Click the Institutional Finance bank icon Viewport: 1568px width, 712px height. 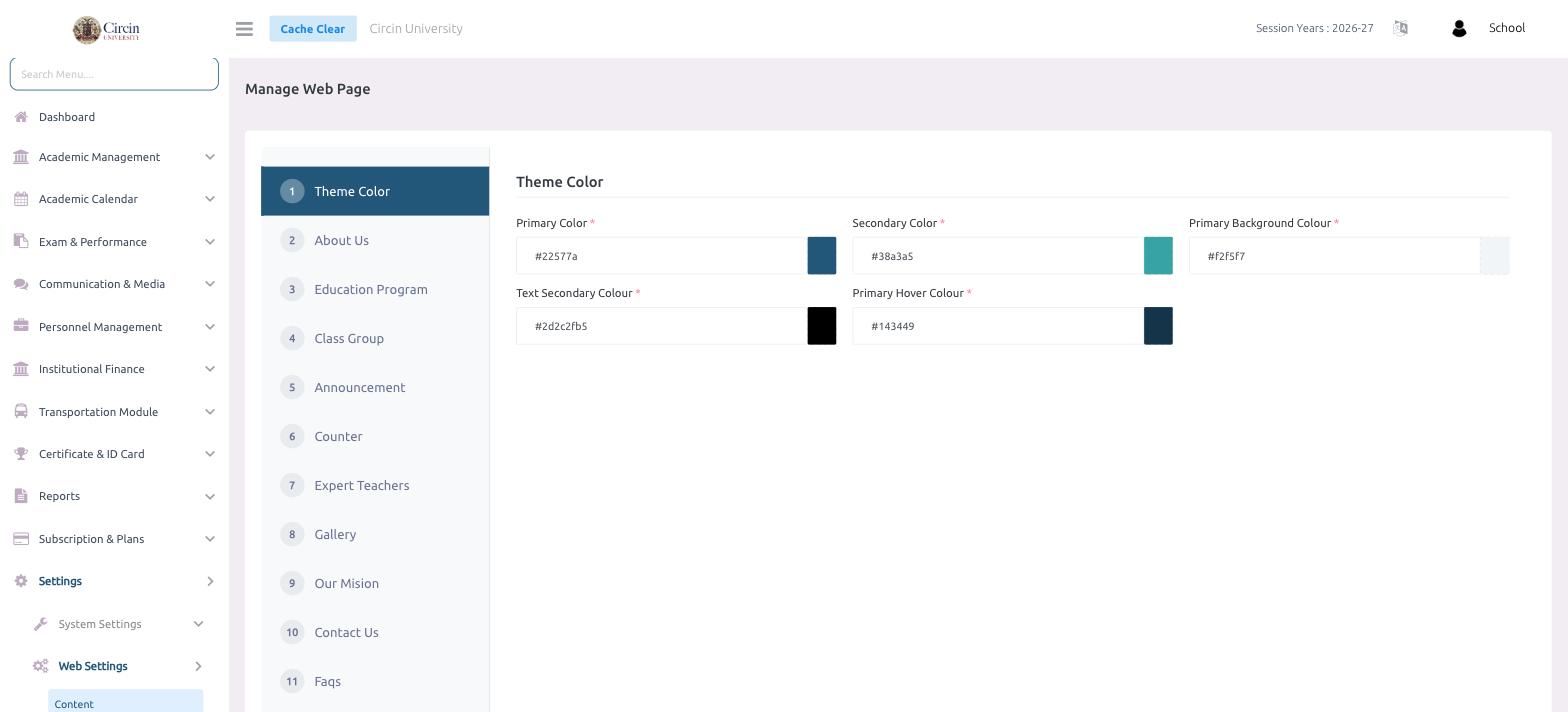click(21, 369)
